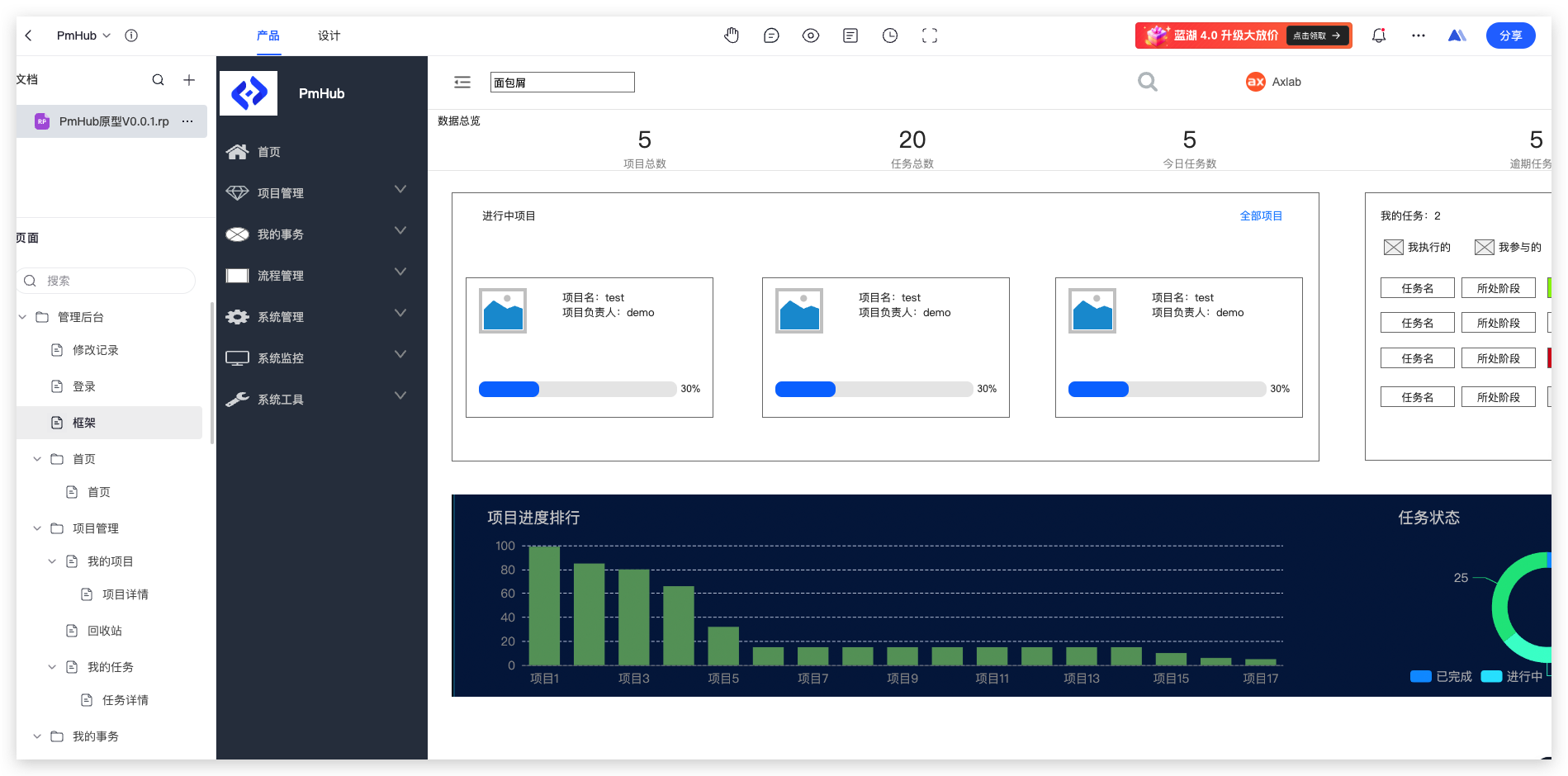Open the version history clock icon

(889, 35)
